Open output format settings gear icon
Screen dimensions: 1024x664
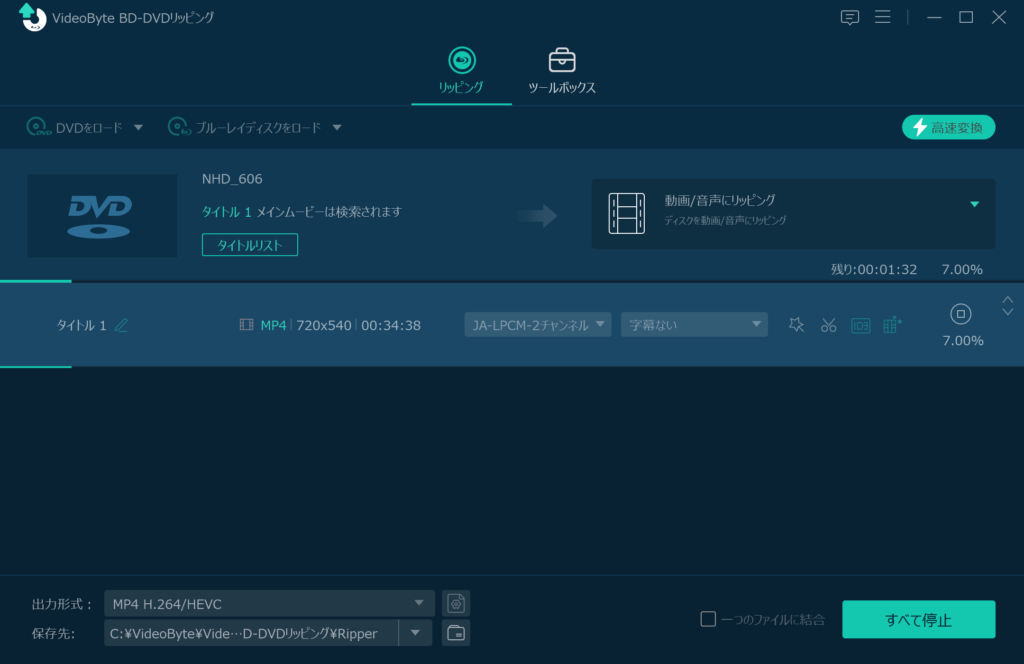[456, 603]
